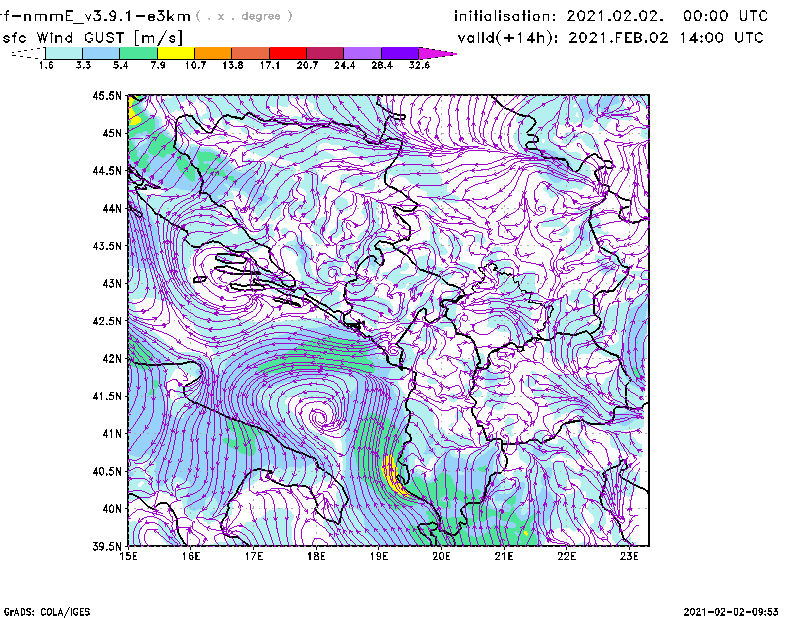Click the 'valid(+14h): 2021.FEB.02 14:00 UTC' line
This screenshot has width=800, height=618.
[x=610, y=38]
